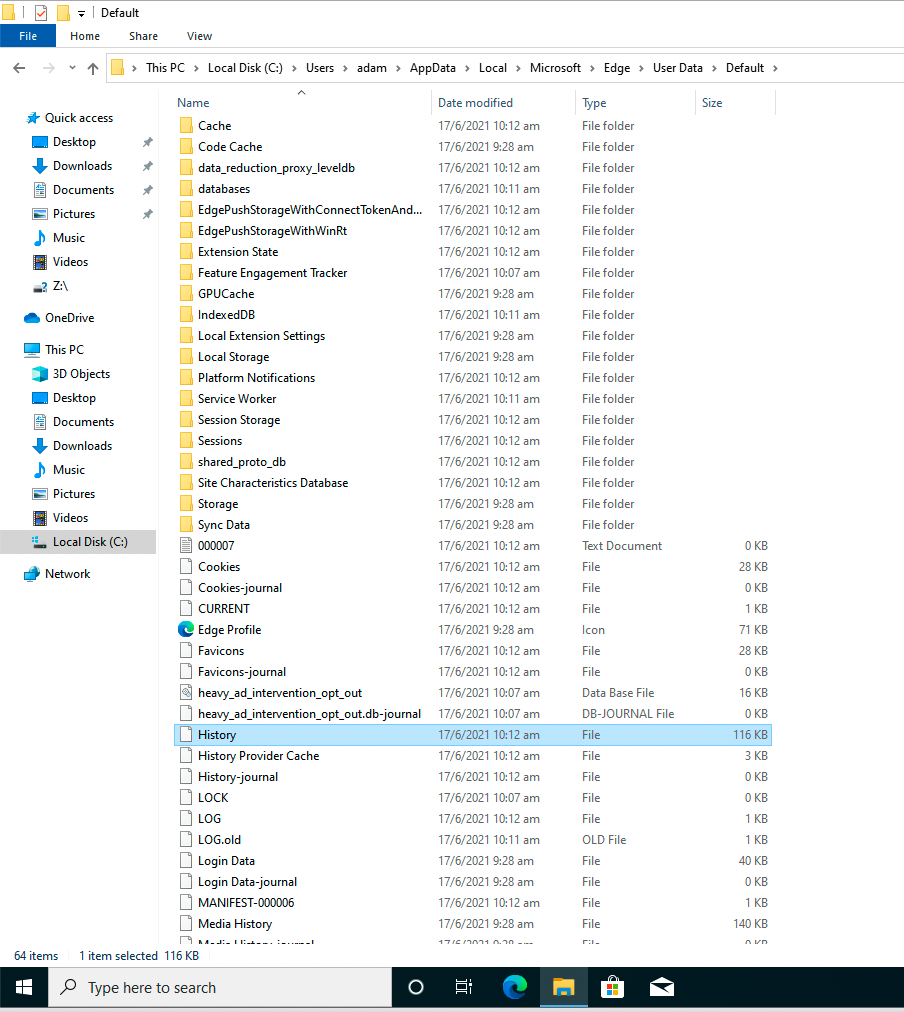Click the 3D Objects icon
The image size is (904, 1012).
(40, 374)
